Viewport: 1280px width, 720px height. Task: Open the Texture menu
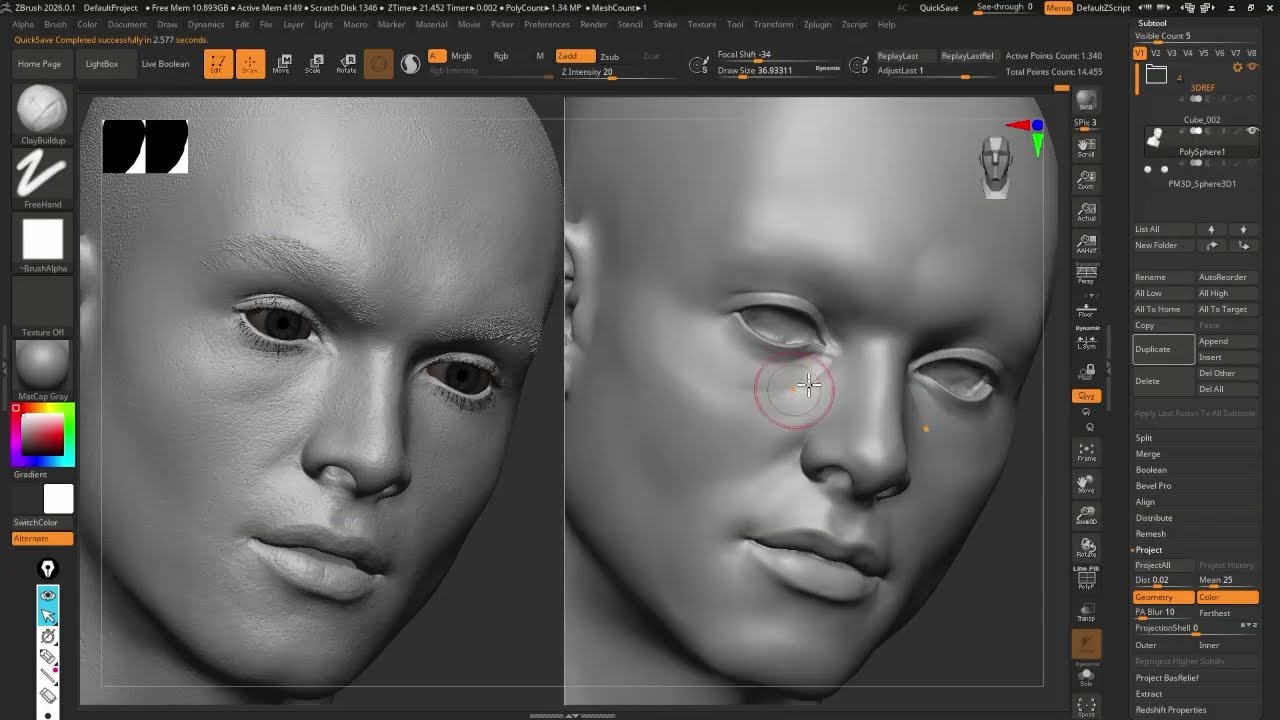coord(701,24)
